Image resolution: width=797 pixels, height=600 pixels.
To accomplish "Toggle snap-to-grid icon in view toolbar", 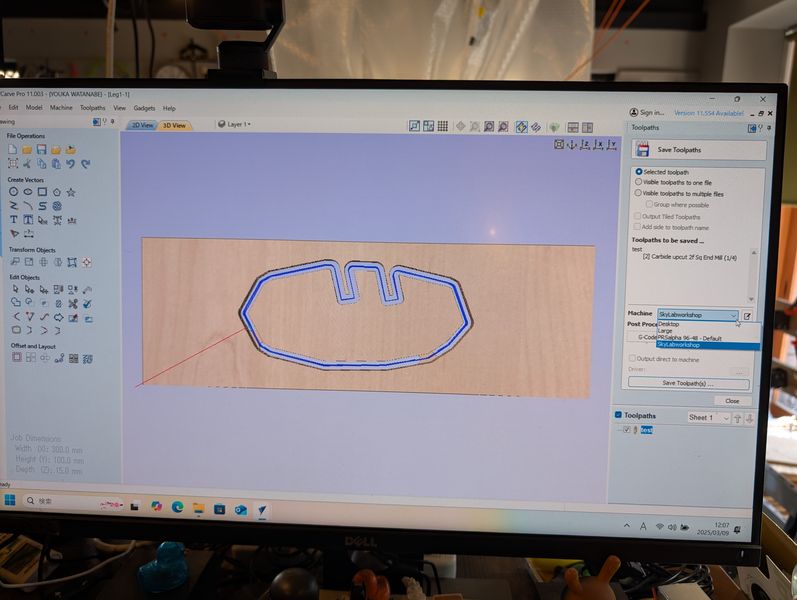I will 443,126.
